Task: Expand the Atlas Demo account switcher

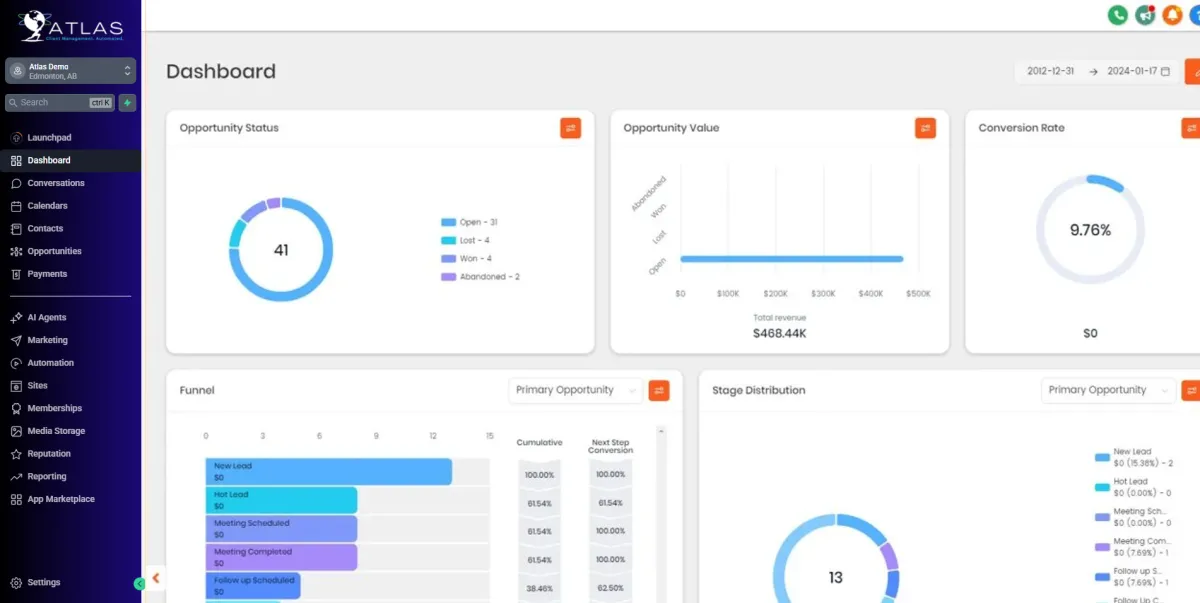Action: (x=71, y=70)
